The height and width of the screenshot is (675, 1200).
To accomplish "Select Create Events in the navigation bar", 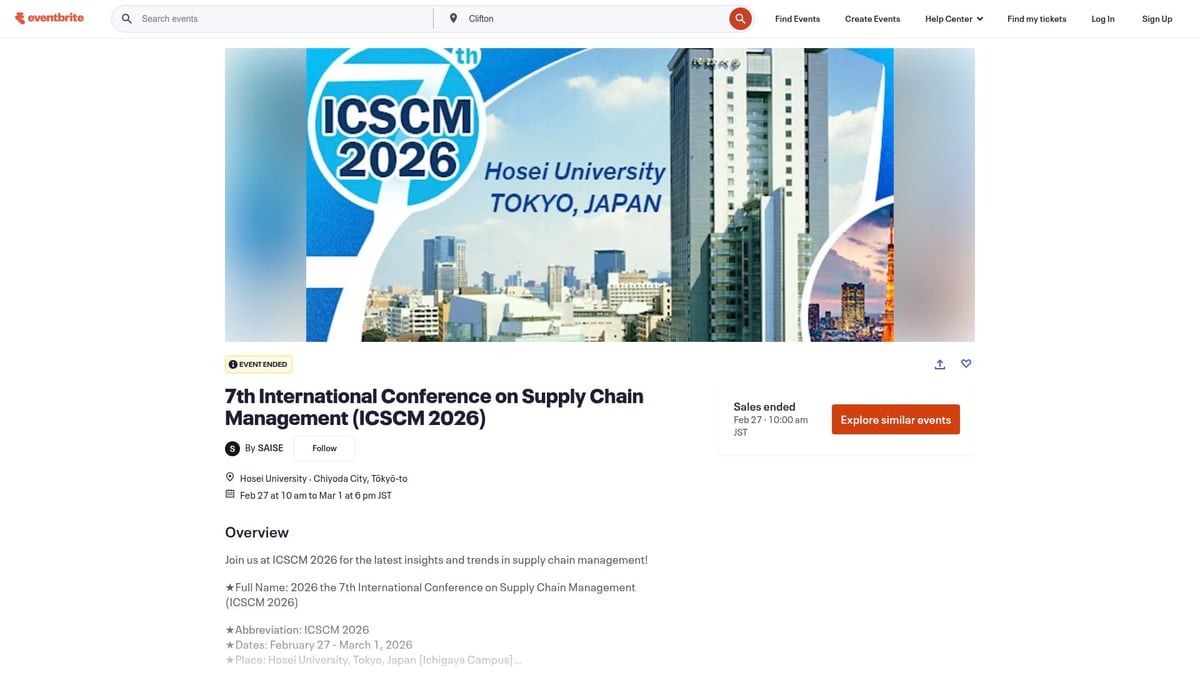I will tap(871, 17).
